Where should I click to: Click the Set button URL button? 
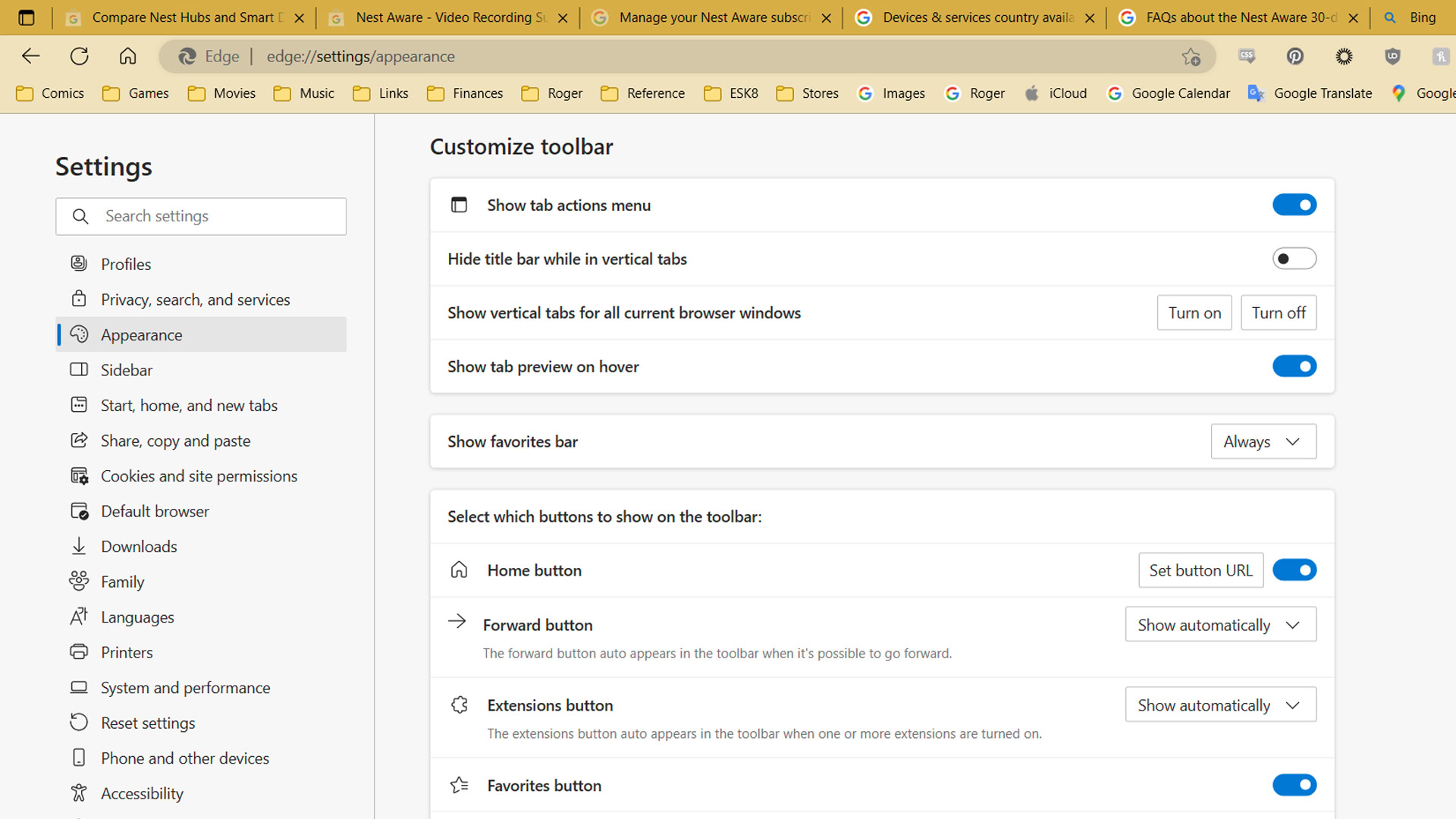pos(1200,570)
